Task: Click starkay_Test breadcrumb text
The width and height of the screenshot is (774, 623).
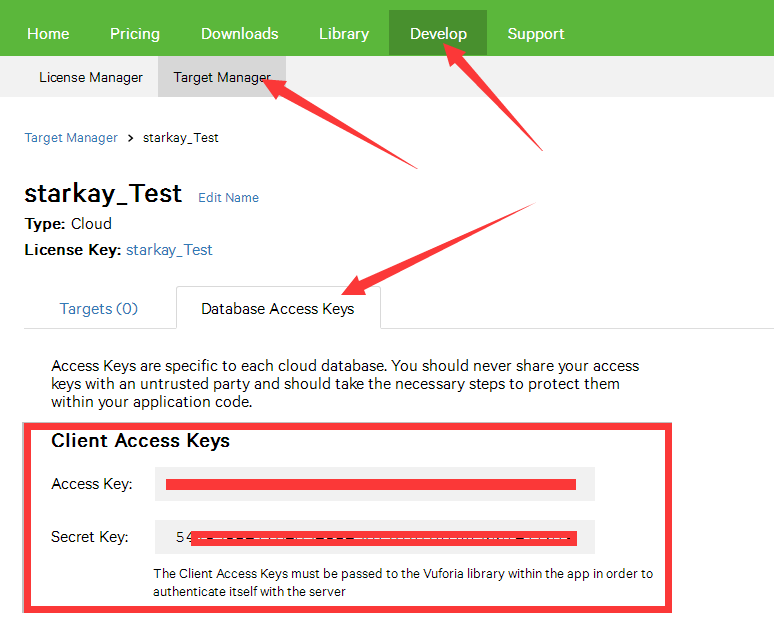Action: pyautogui.click(x=180, y=138)
